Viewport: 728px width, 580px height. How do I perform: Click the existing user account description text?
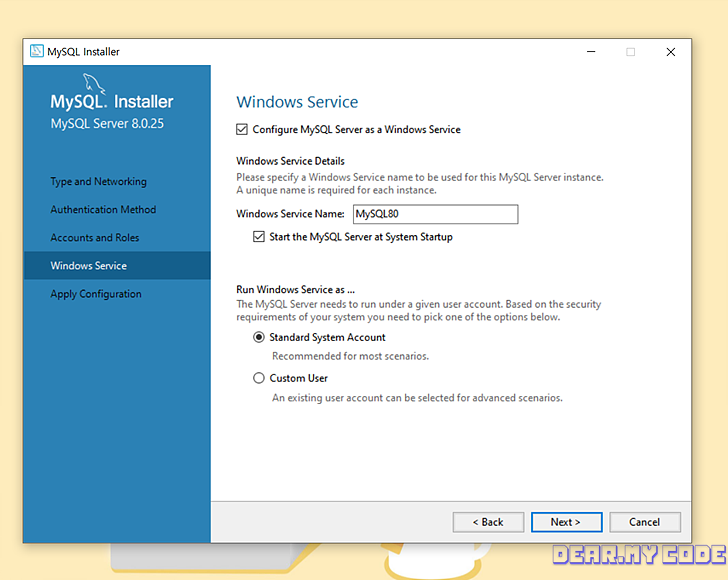[417, 398]
